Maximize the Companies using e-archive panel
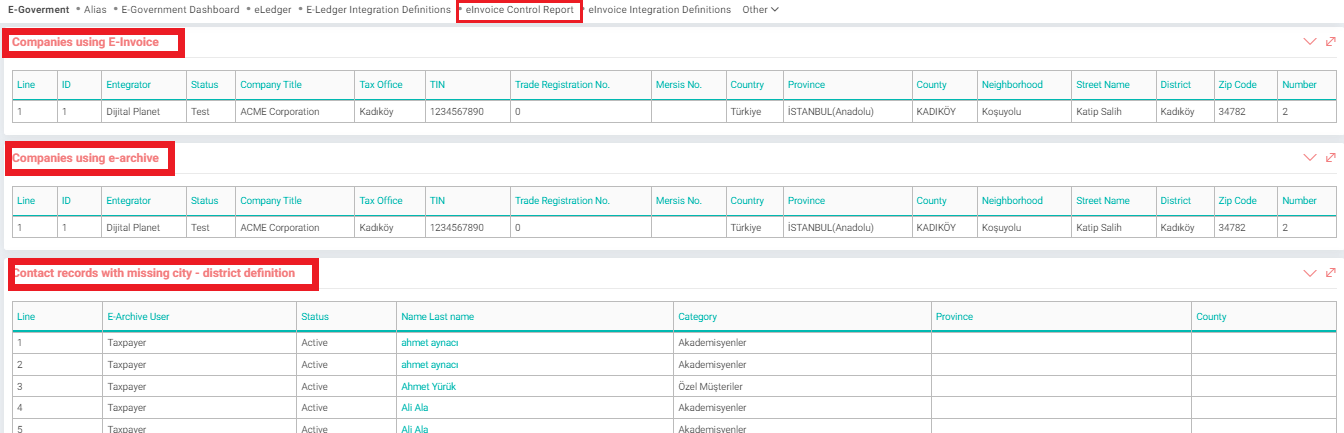The image size is (1344, 433). pos(1330,158)
